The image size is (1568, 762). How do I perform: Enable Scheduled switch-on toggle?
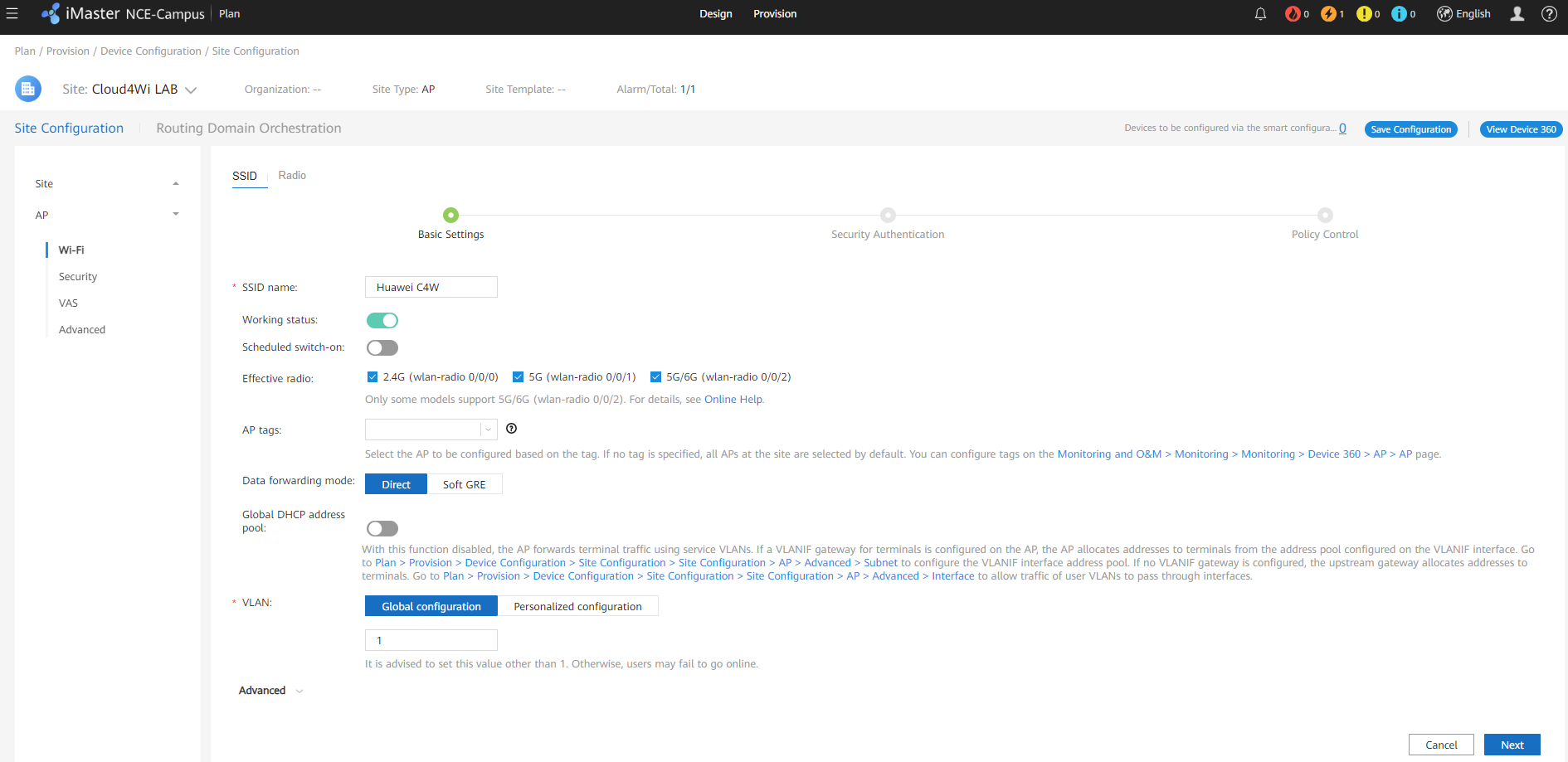pos(382,347)
